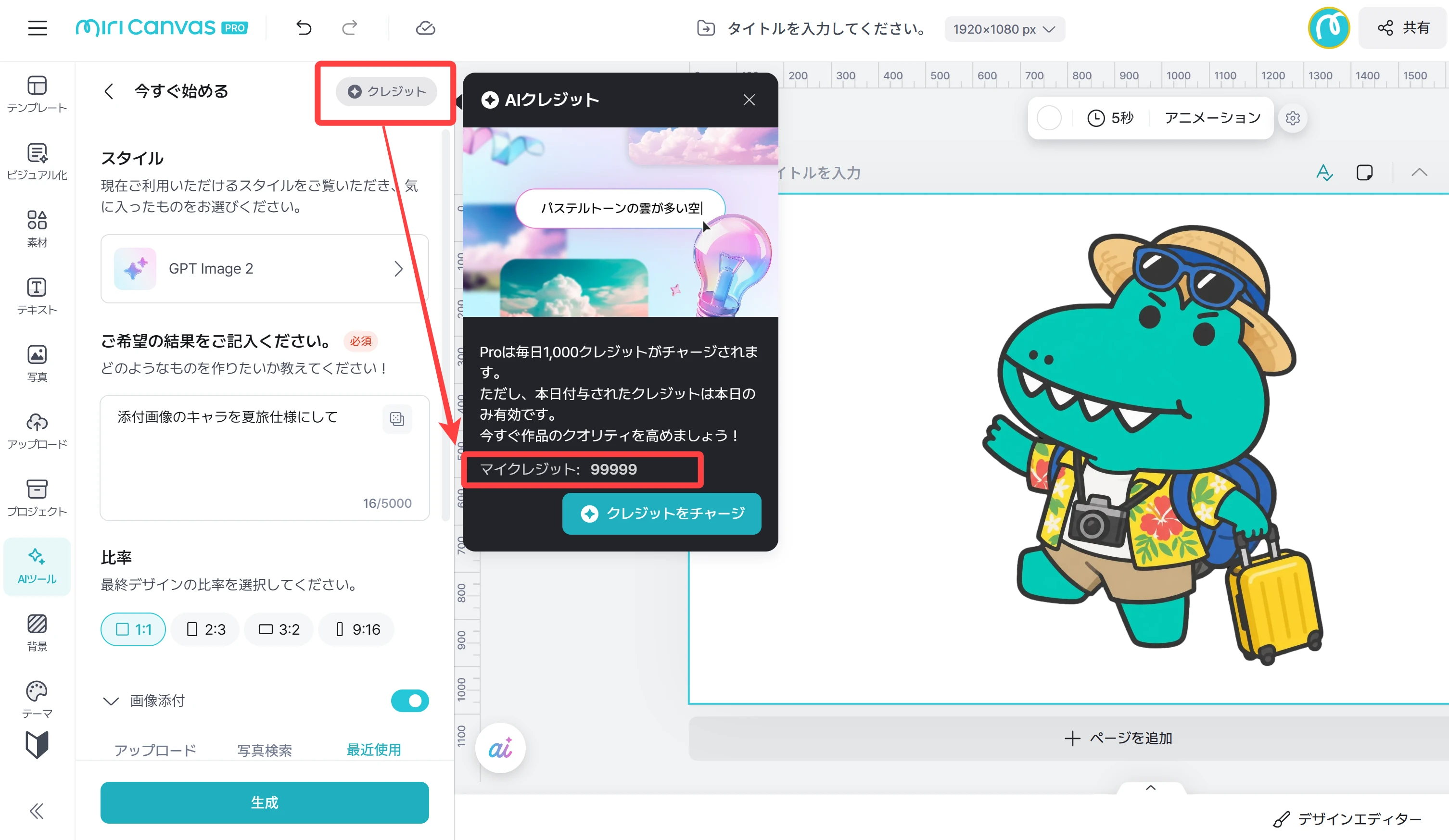Click the 共有 share button
Viewport: 1449px width, 840px height.
point(1403,27)
